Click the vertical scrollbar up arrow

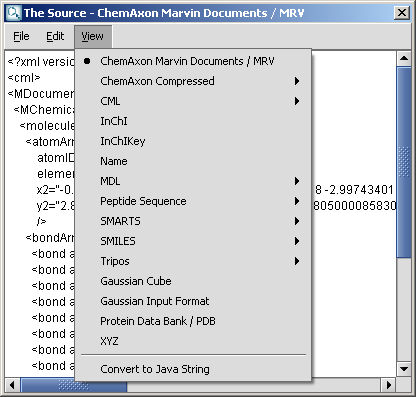tap(404, 59)
